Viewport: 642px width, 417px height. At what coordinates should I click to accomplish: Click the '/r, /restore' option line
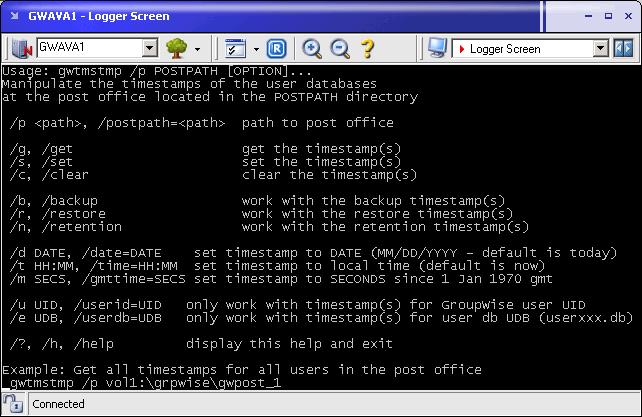point(262,214)
